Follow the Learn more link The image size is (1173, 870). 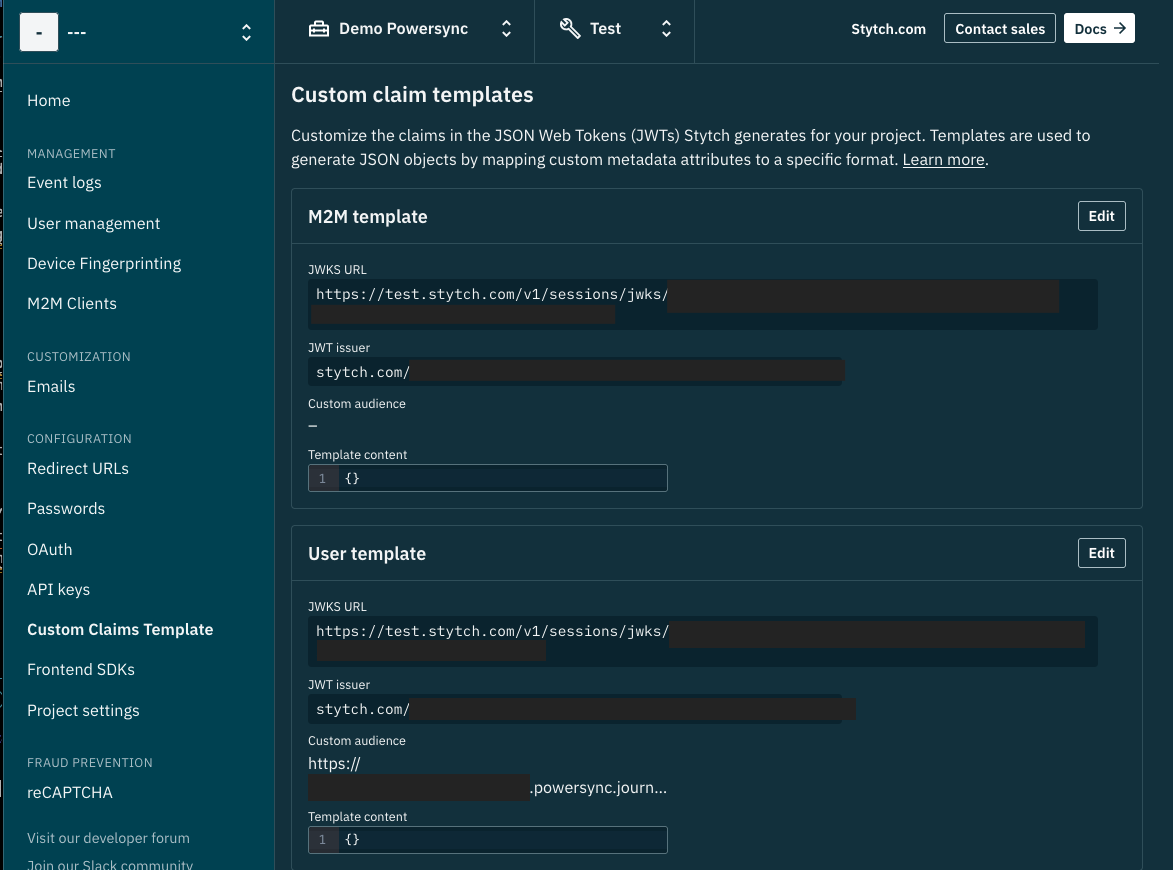coord(943,159)
